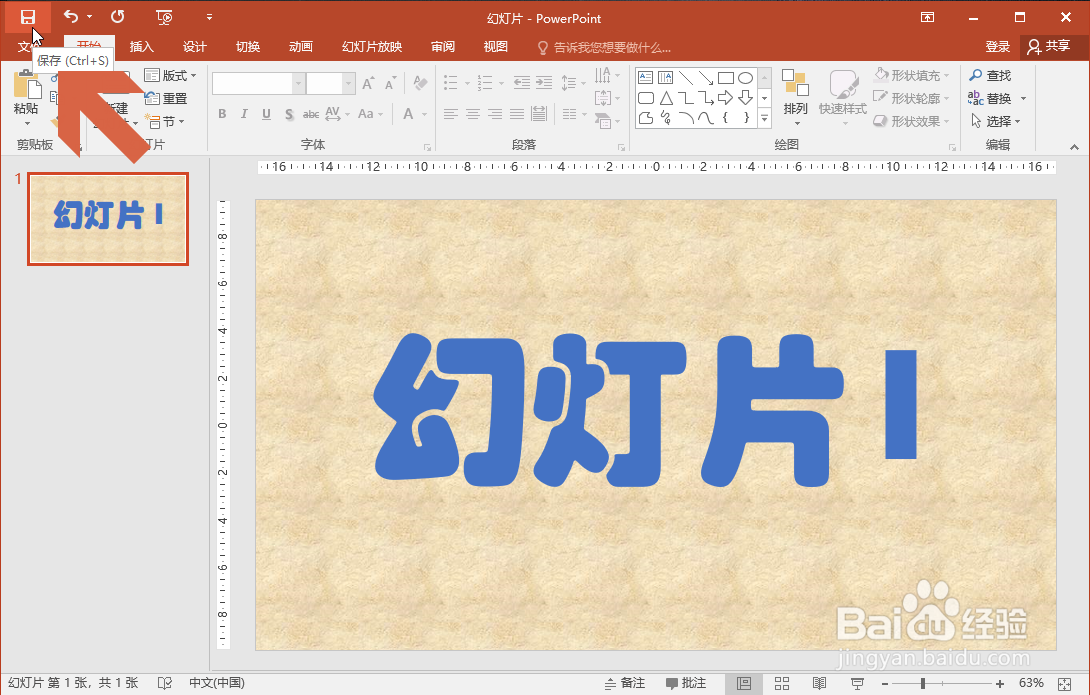Toggle italic formatting
Viewport: 1090px width, 695px height.
[x=244, y=114]
